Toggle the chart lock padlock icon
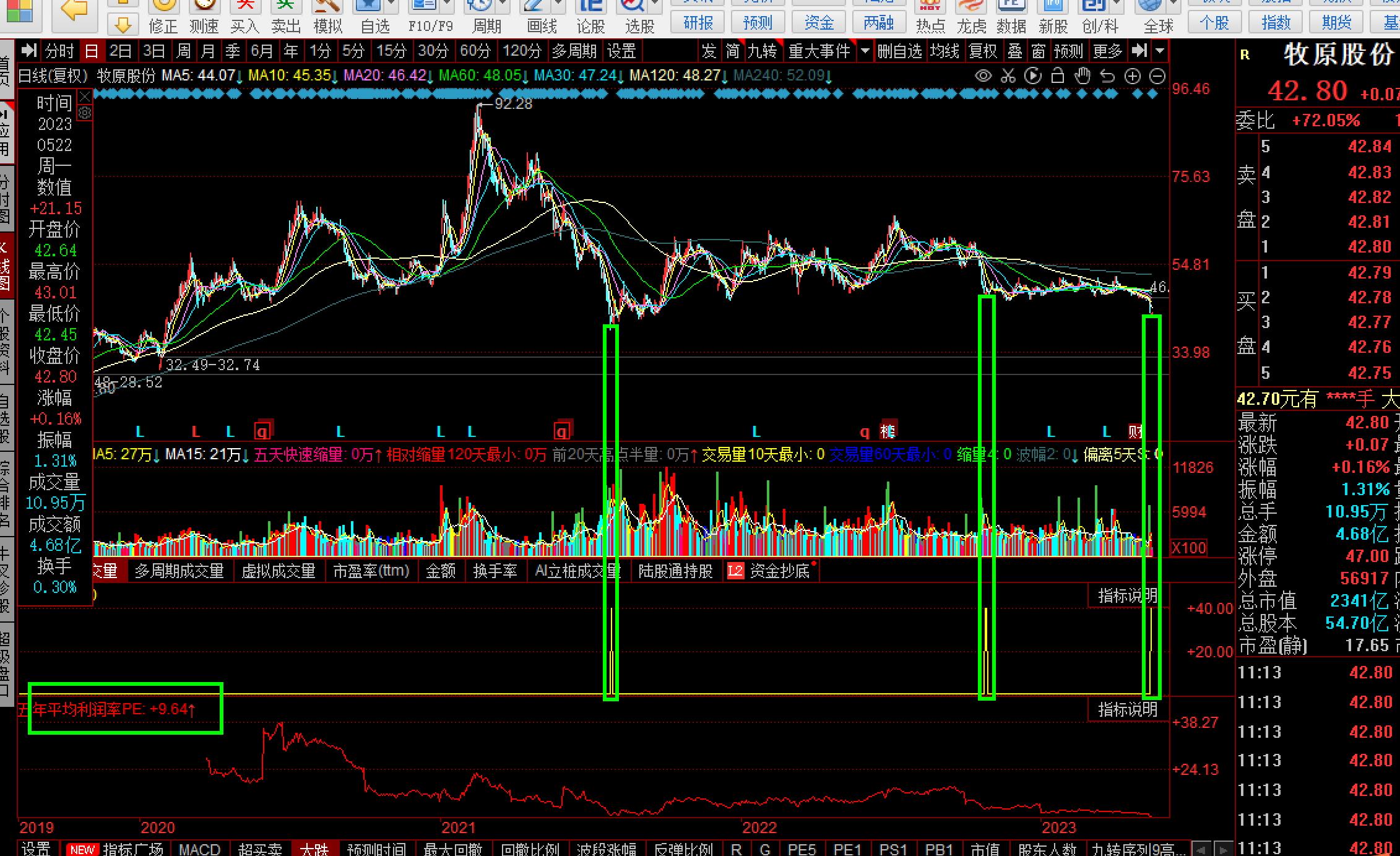Image resolution: width=1400 pixels, height=856 pixels. point(1058,76)
